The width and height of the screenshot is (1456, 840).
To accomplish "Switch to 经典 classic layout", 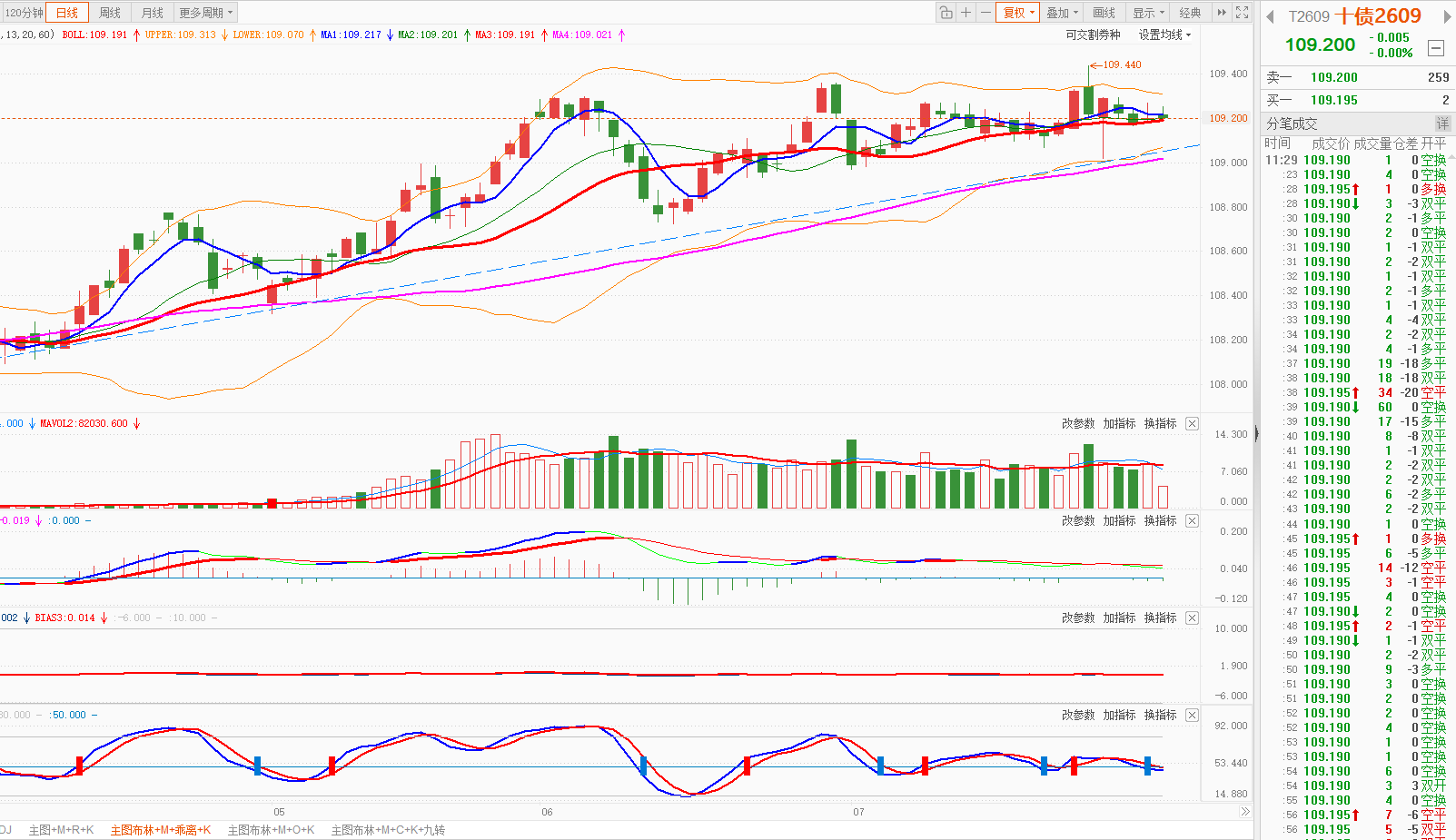I will pyautogui.click(x=1190, y=13).
